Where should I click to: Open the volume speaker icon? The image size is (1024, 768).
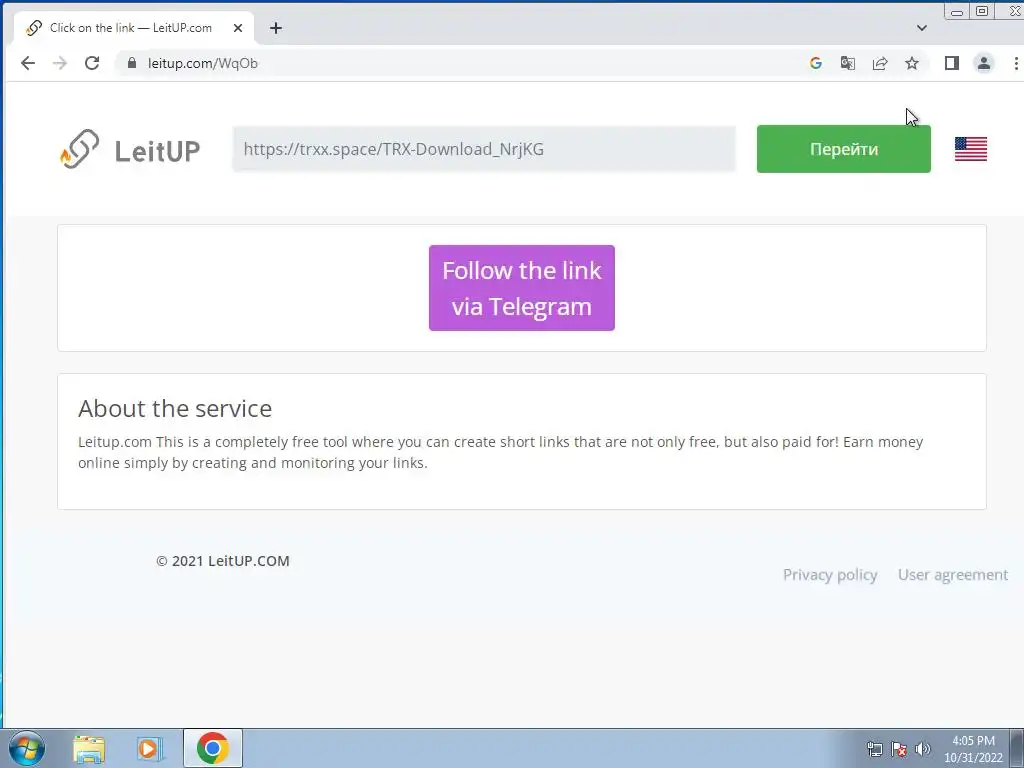[x=922, y=749]
